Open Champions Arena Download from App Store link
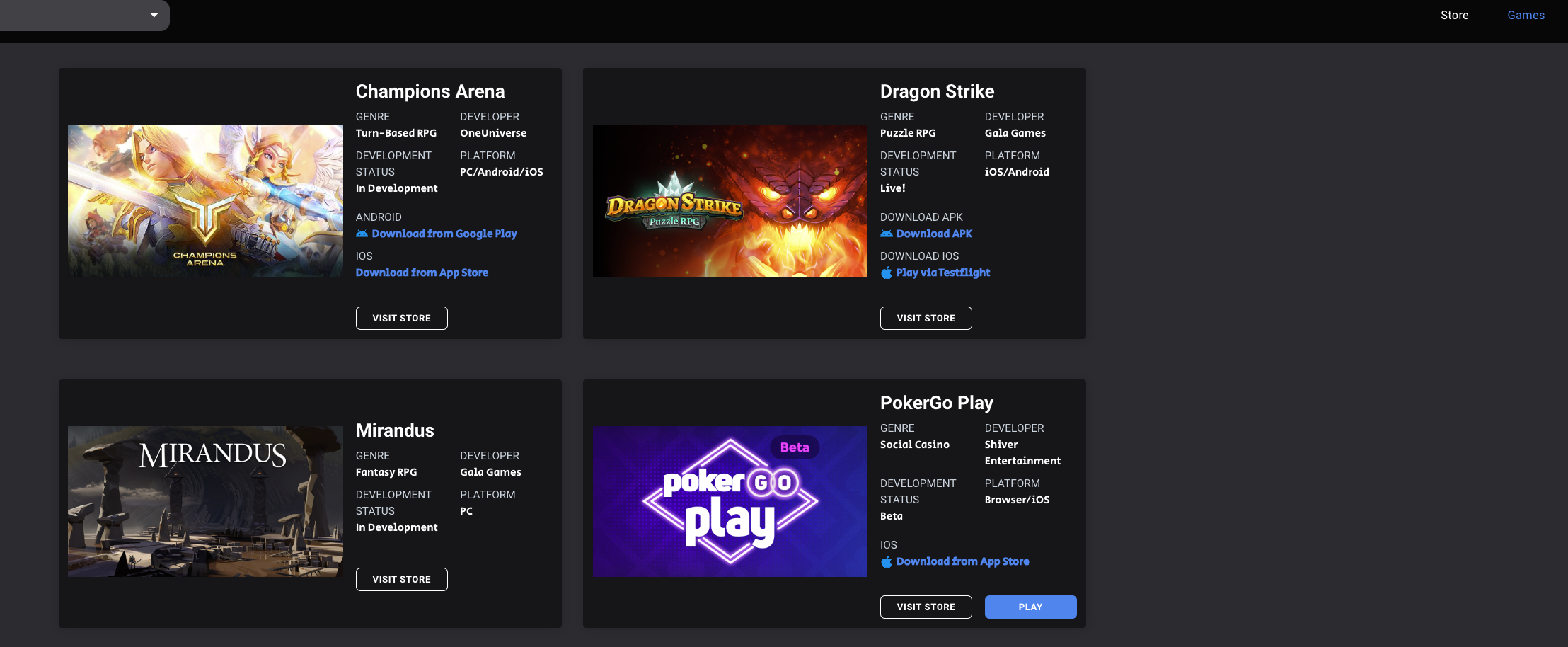This screenshot has width=1568, height=647. point(422,273)
